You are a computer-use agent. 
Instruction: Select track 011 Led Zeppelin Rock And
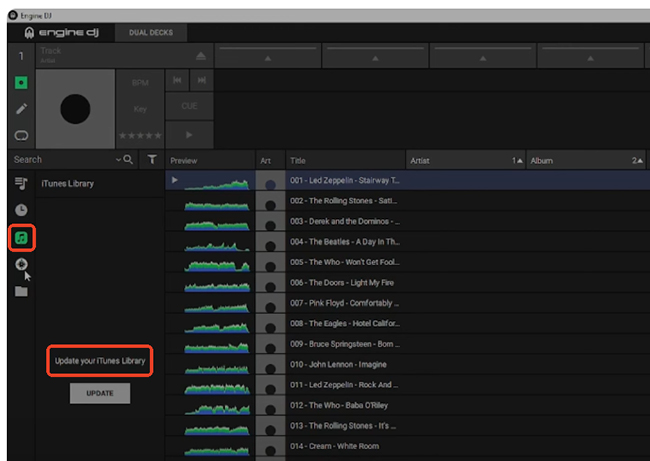click(407, 385)
